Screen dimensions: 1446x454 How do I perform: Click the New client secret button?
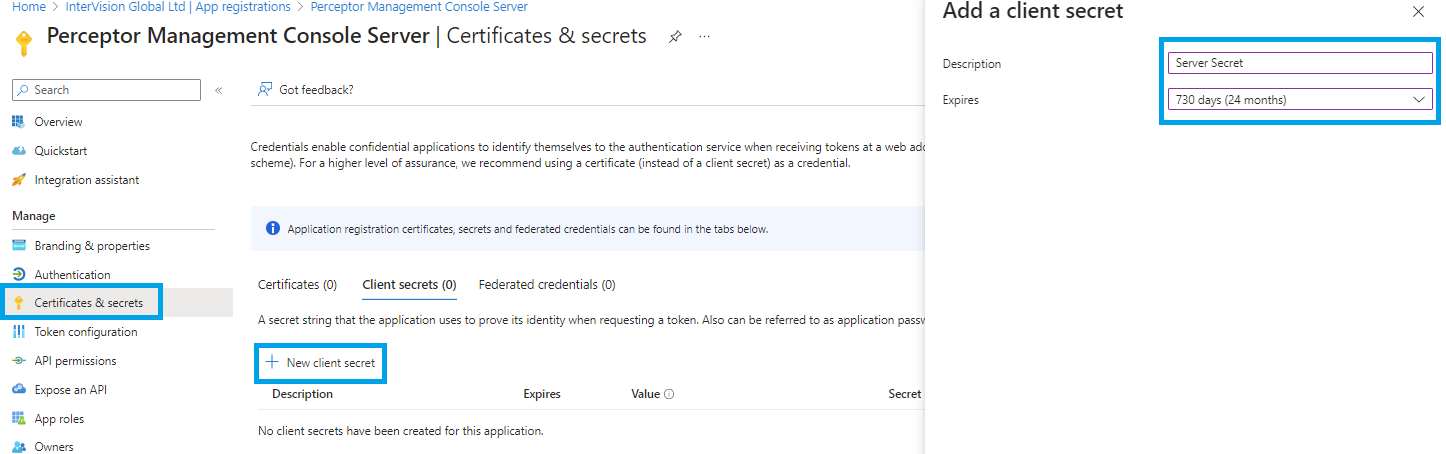321,363
